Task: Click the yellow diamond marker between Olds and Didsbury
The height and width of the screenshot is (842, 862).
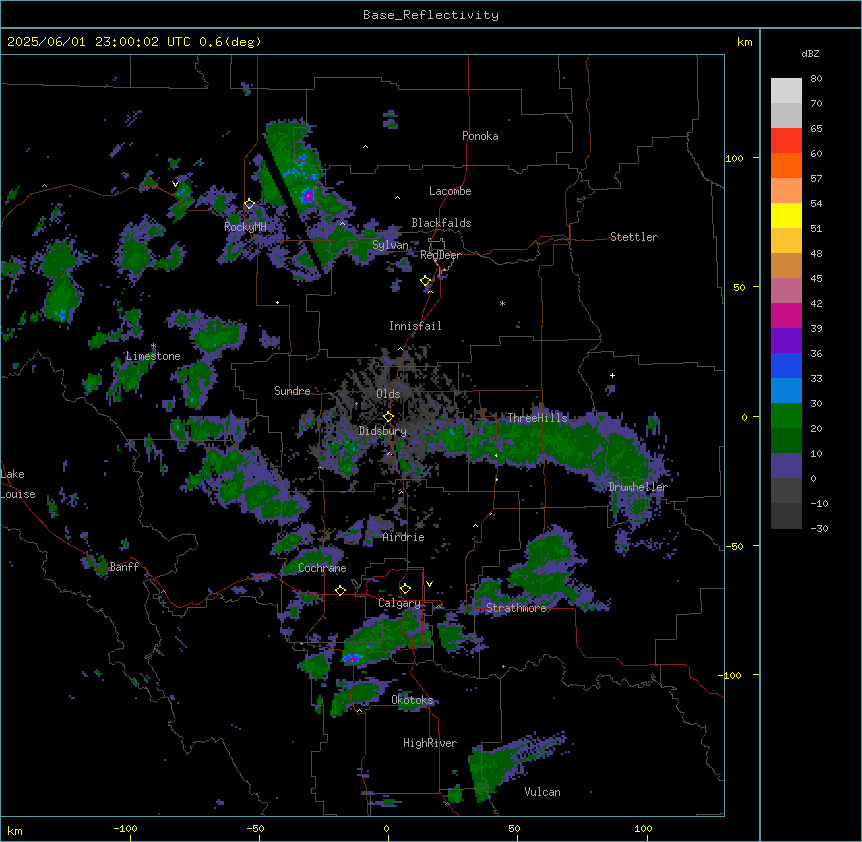Action: (388, 416)
